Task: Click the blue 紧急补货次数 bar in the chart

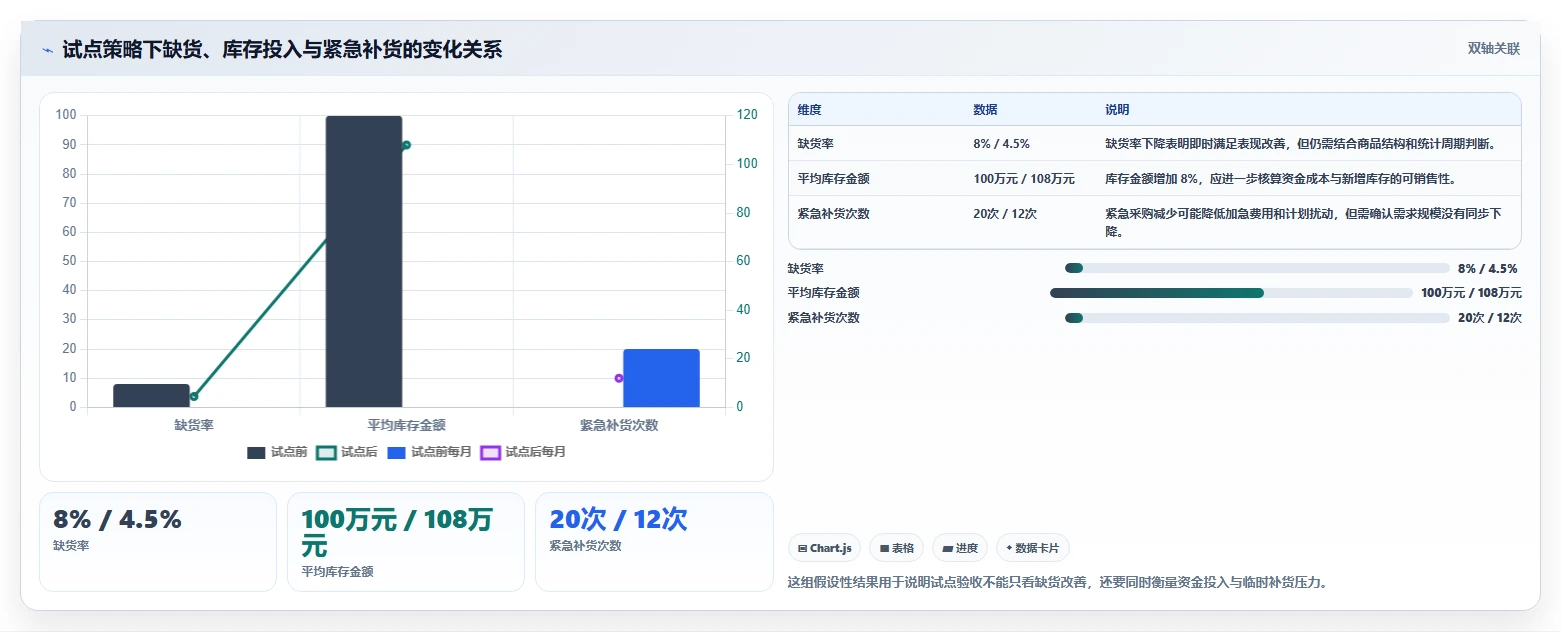Action: 661,378
